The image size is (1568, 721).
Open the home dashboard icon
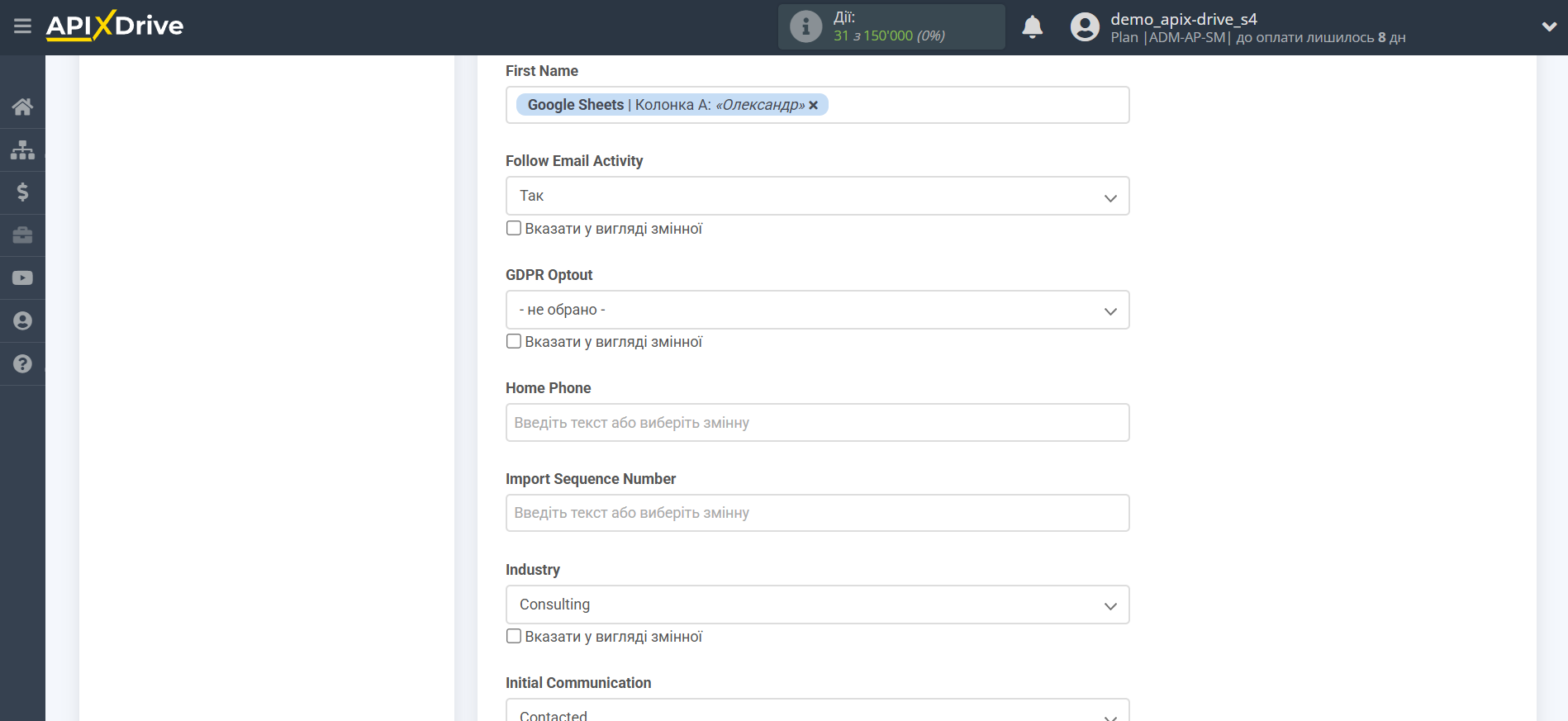(x=22, y=107)
